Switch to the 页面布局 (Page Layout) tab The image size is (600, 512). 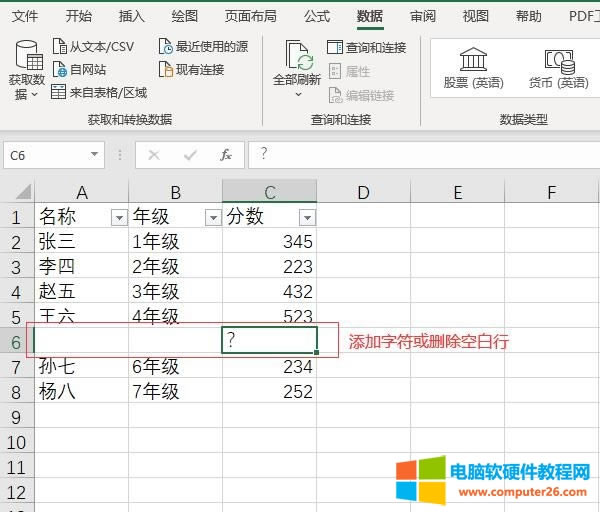click(251, 16)
